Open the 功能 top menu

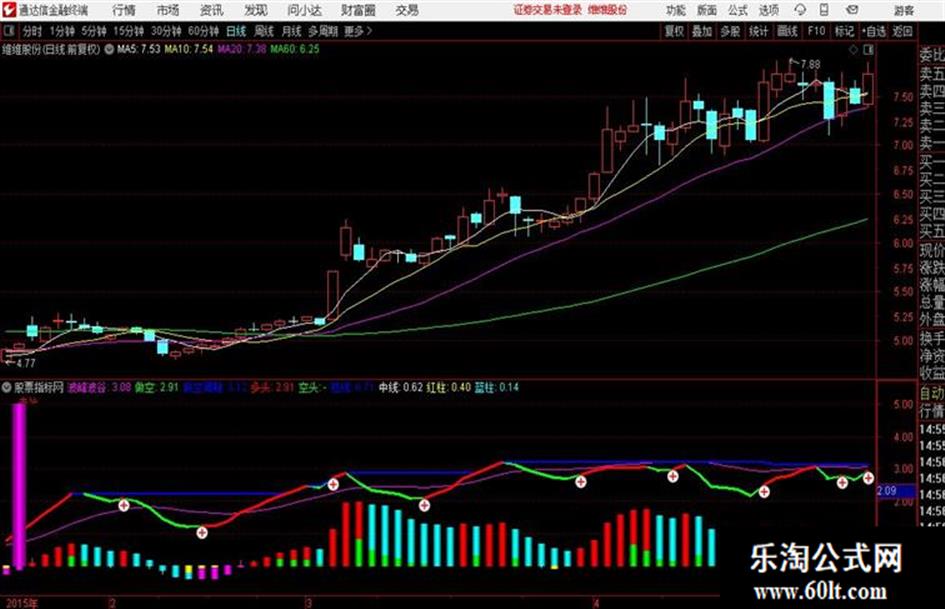pos(676,10)
